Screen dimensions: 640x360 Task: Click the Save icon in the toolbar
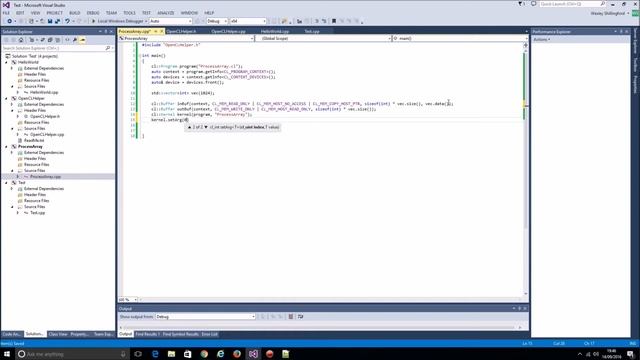pyautogui.click(x=50, y=21)
